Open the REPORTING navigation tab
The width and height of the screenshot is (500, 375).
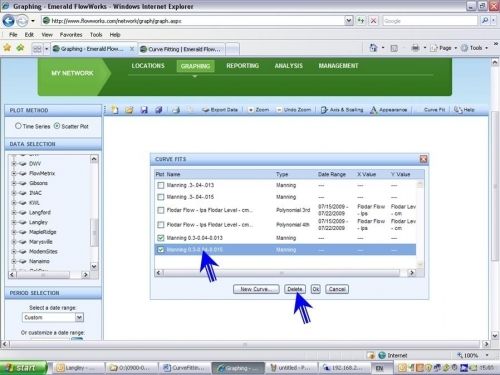point(242,66)
